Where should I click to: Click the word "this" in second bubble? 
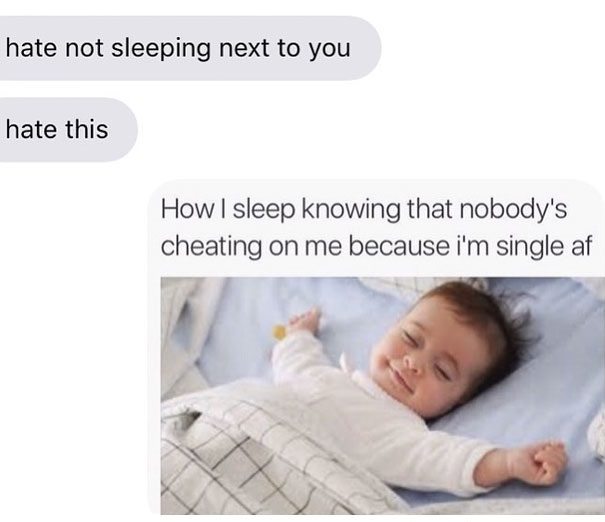pos(87,129)
